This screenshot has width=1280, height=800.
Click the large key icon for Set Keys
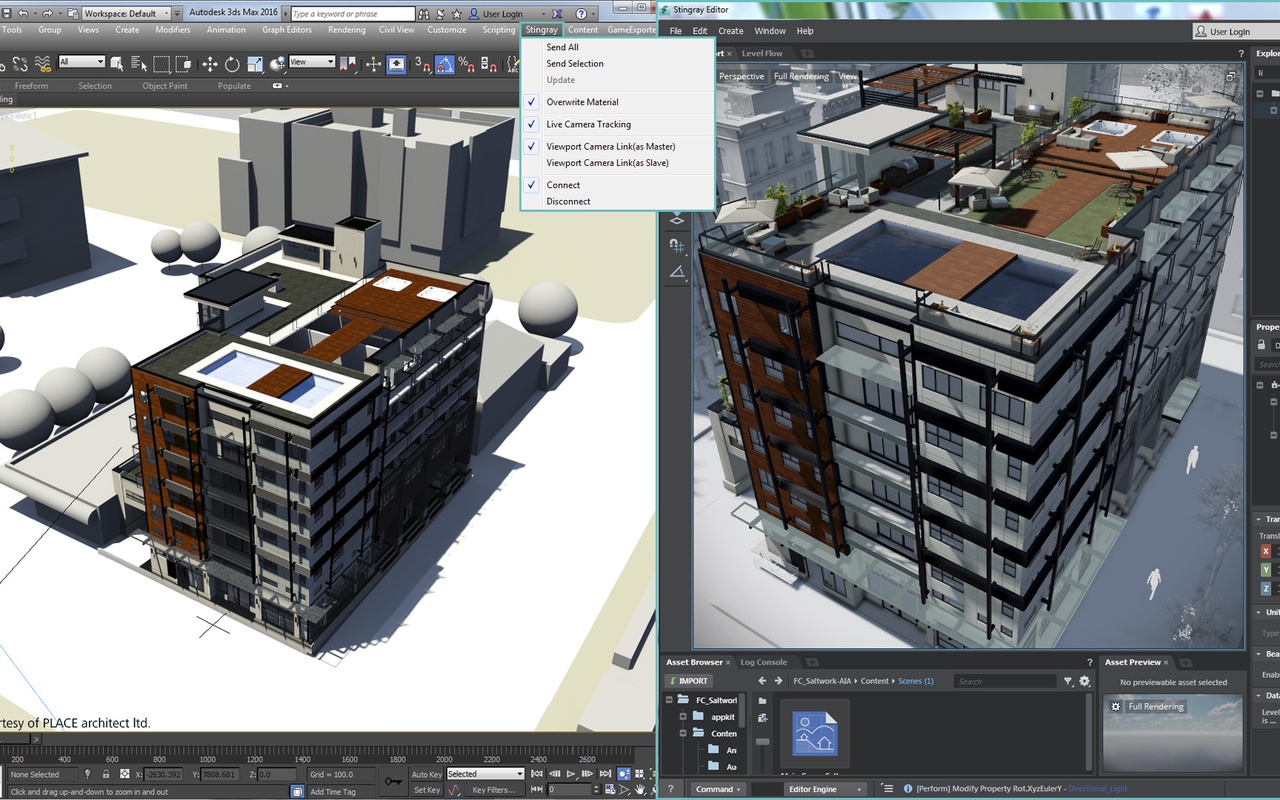(x=393, y=781)
